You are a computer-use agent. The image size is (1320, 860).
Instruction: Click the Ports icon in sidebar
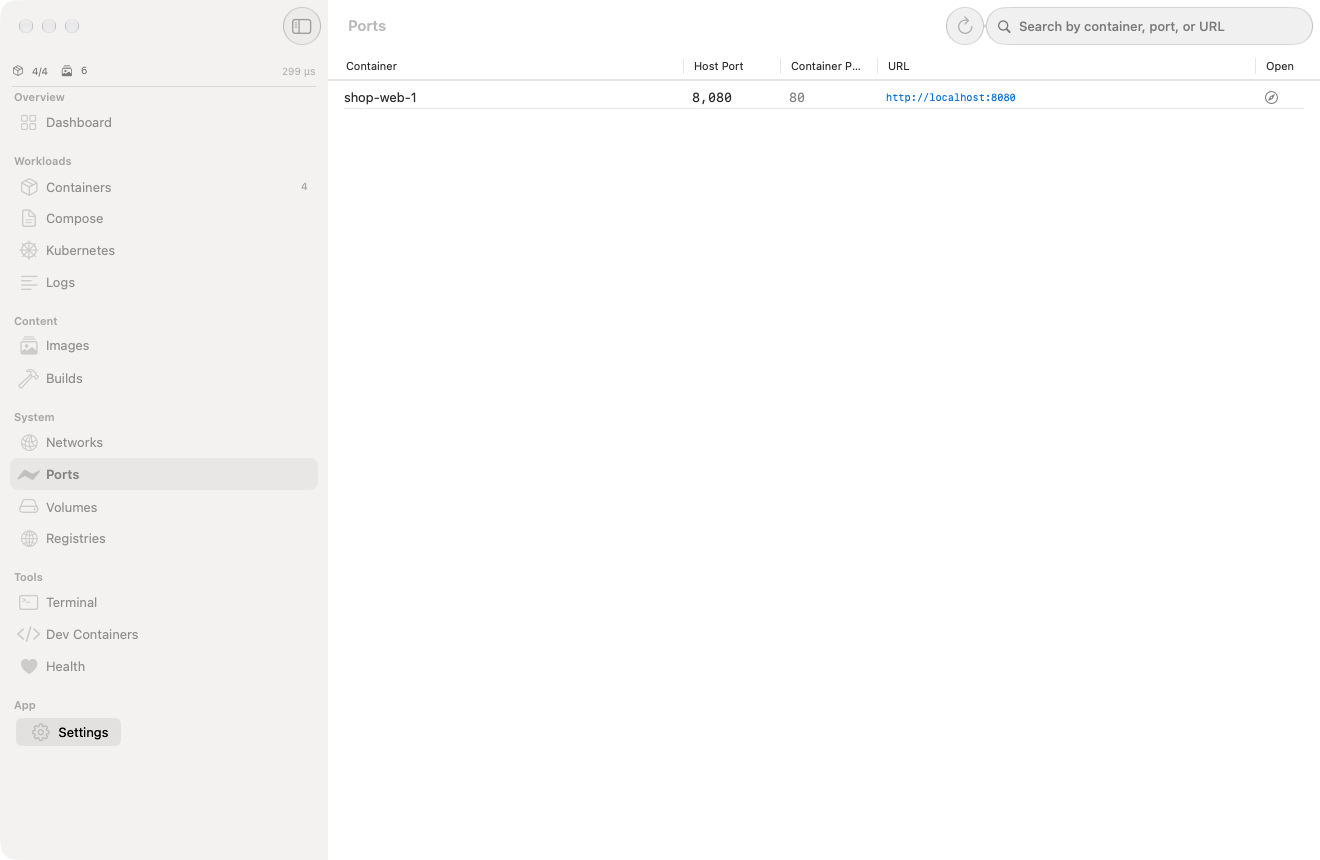point(29,475)
